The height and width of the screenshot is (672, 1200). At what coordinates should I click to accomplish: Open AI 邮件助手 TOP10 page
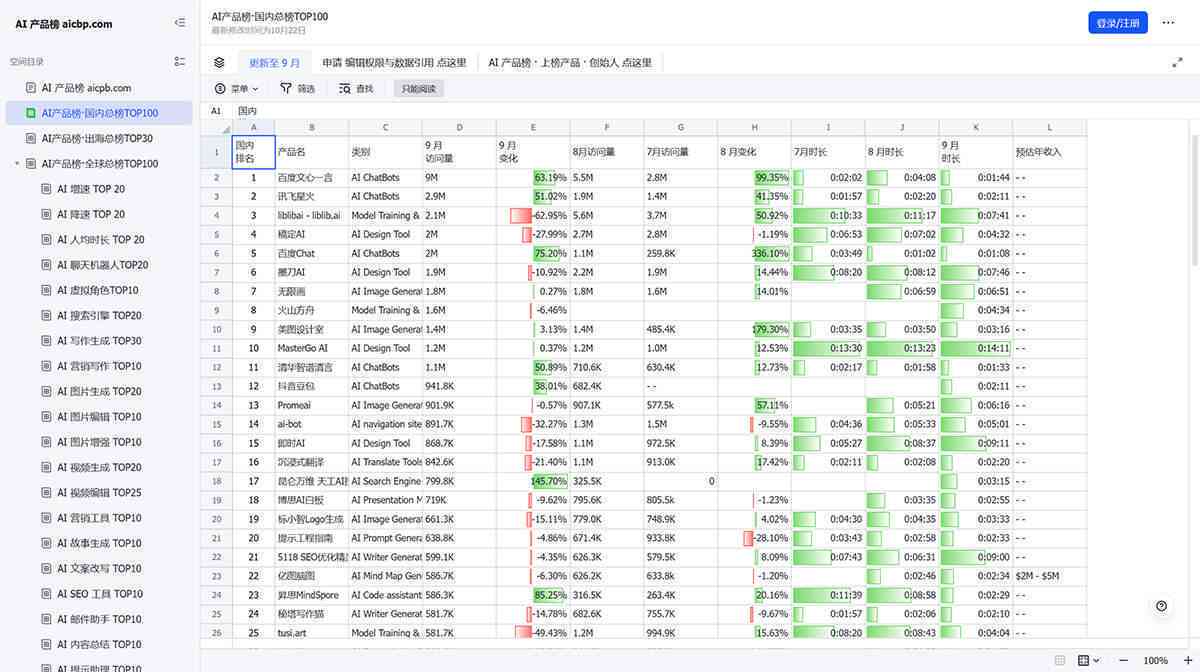pyautogui.click(x=99, y=619)
